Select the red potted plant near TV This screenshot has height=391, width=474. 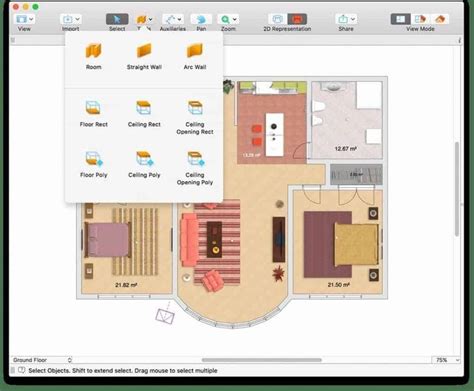tap(278, 273)
